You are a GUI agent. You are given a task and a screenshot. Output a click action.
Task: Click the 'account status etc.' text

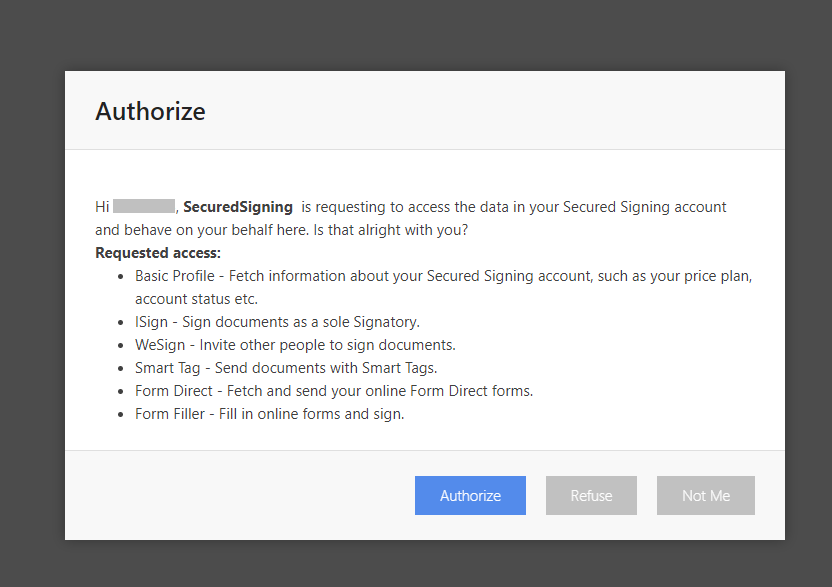coord(196,299)
